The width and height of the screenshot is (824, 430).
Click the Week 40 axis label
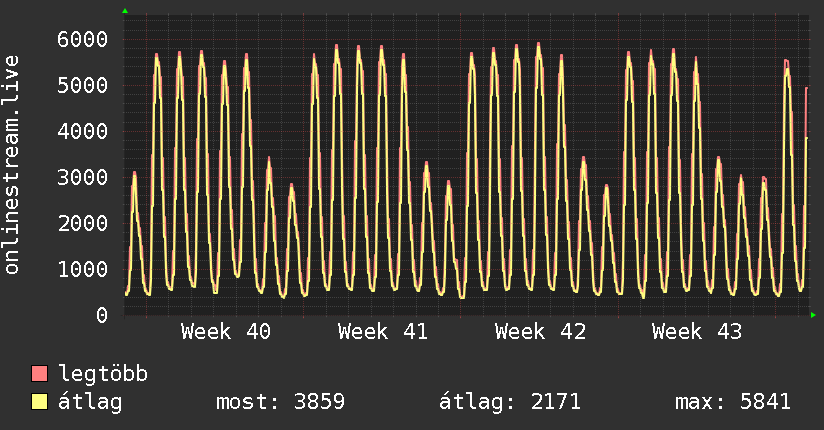tap(226, 332)
